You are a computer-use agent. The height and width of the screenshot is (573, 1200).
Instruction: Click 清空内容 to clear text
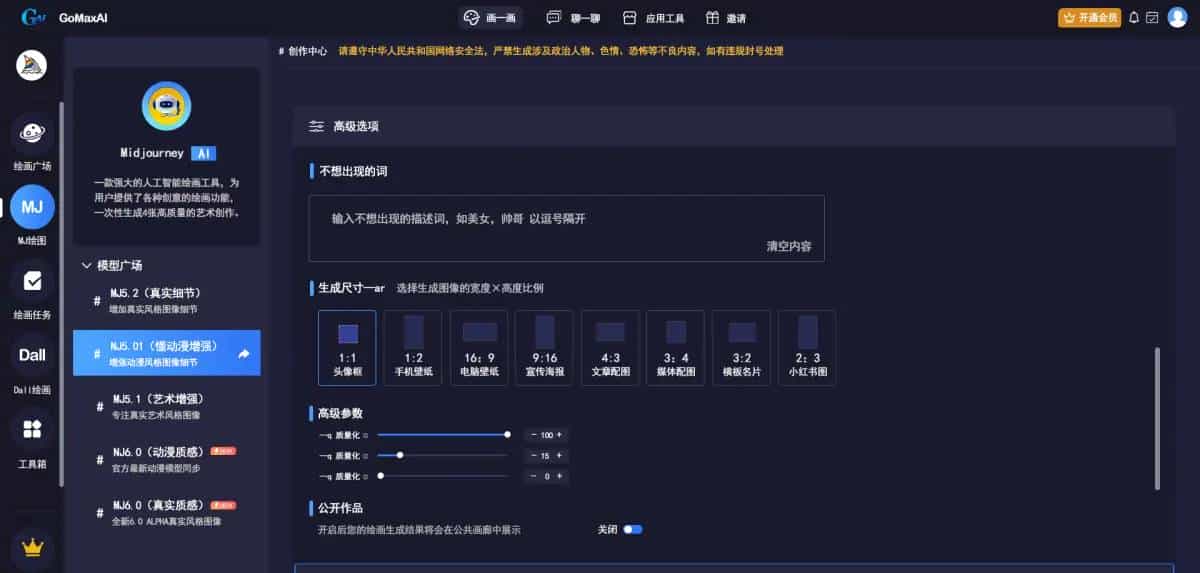click(x=789, y=245)
